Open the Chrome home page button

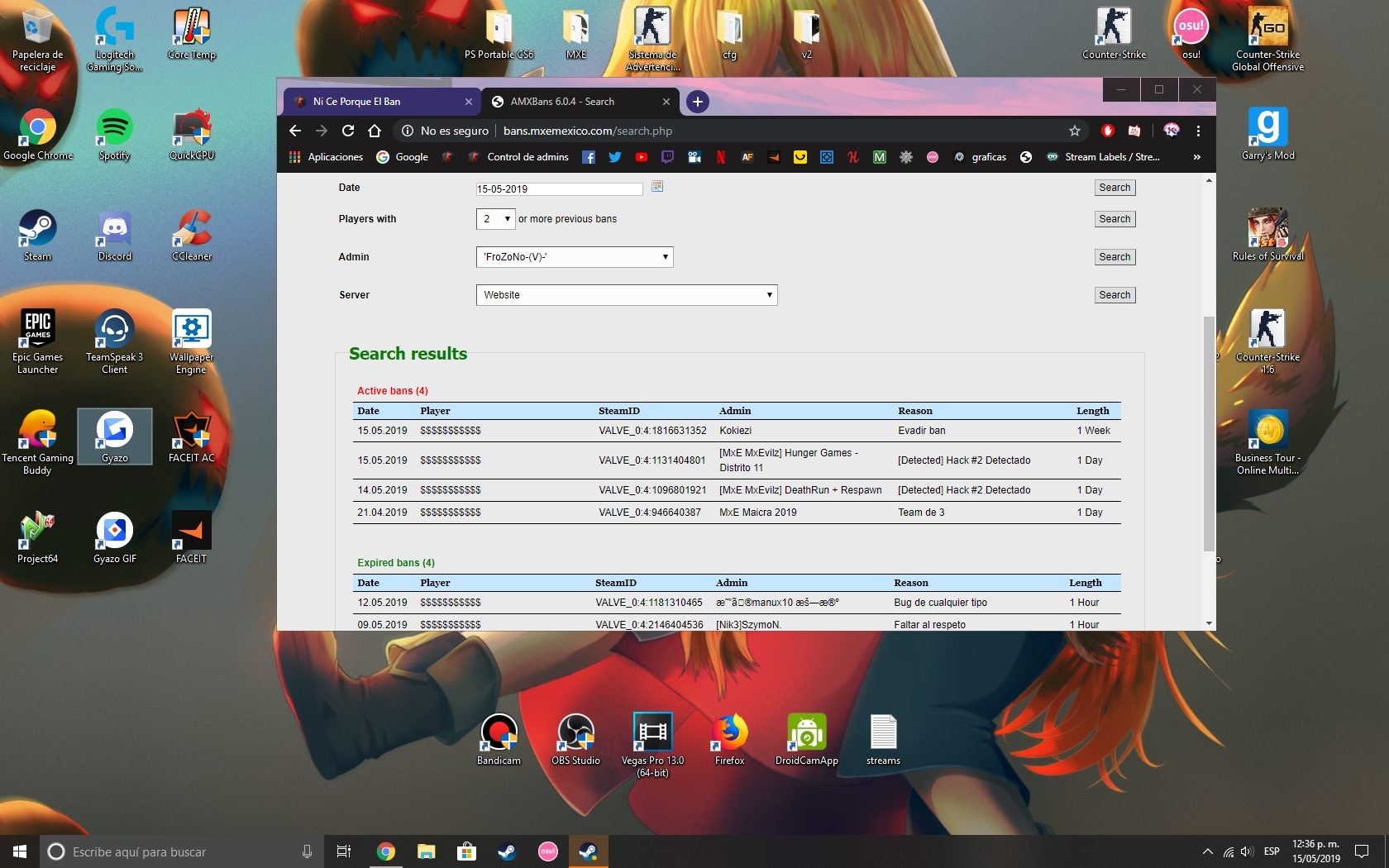[x=375, y=131]
